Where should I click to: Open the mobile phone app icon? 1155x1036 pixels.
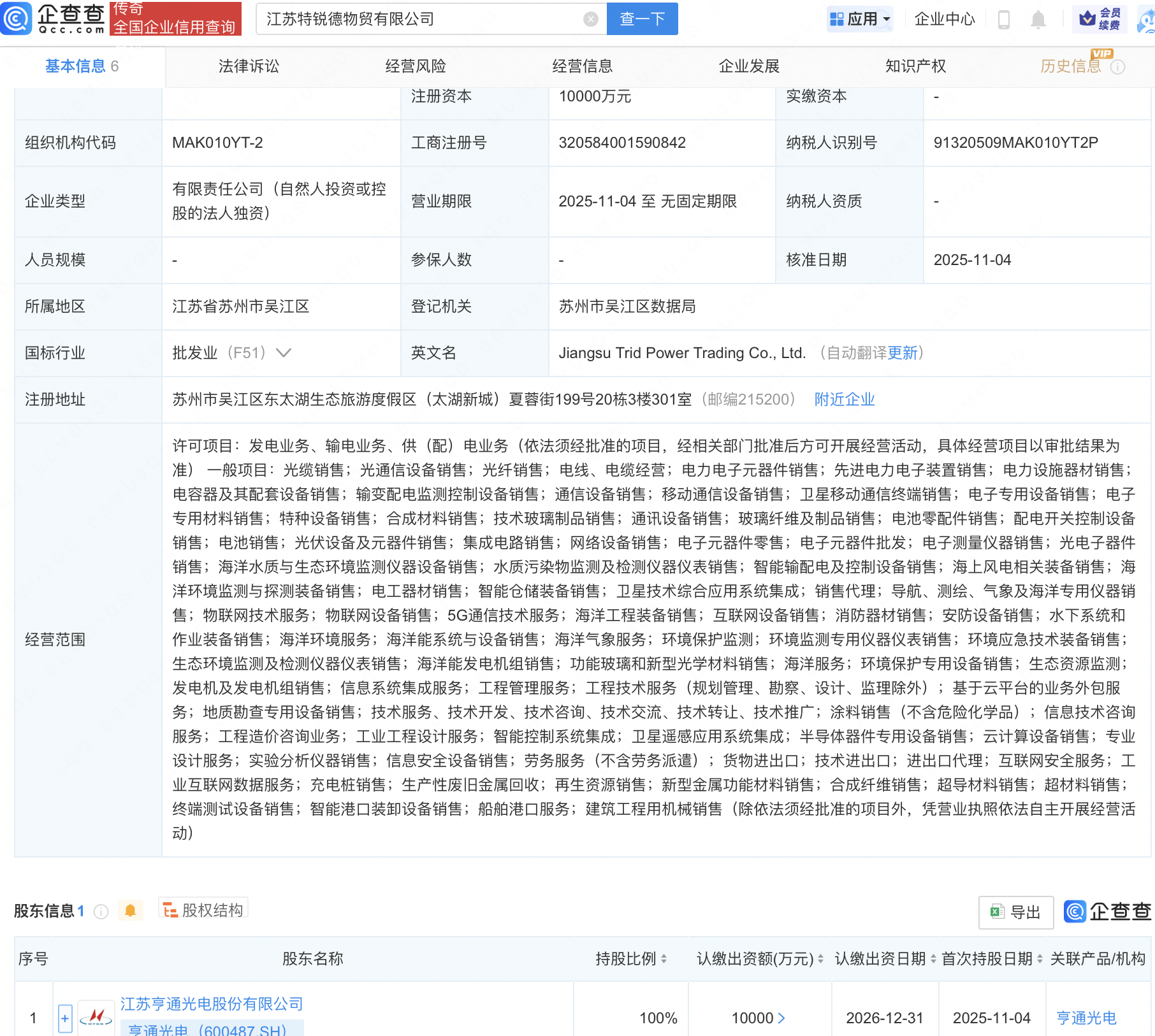(x=1003, y=20)
